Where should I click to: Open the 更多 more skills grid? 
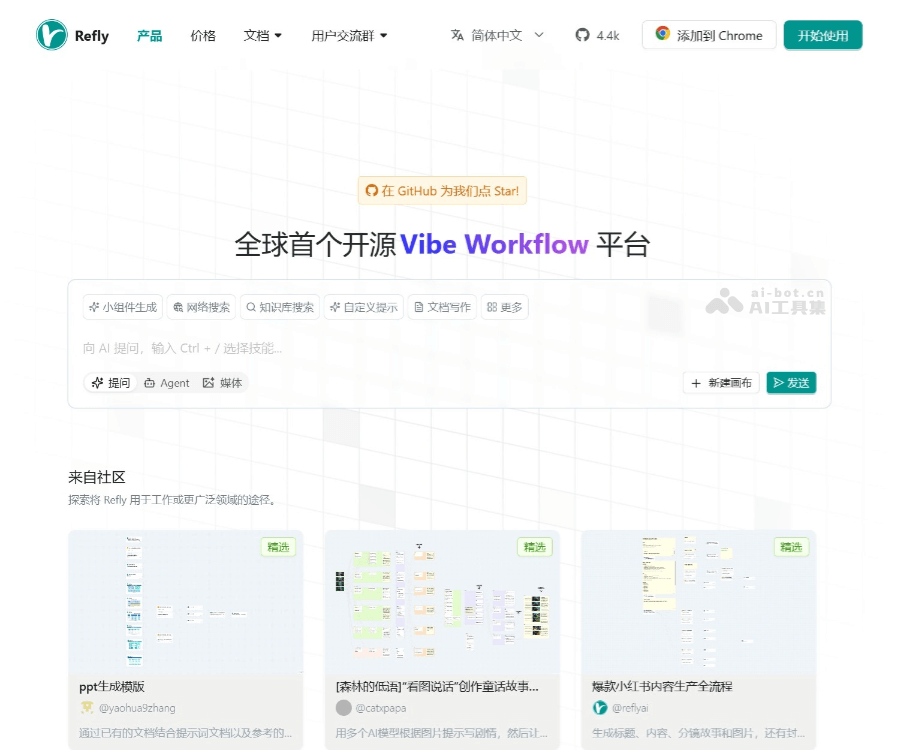(x=505, y=307)
